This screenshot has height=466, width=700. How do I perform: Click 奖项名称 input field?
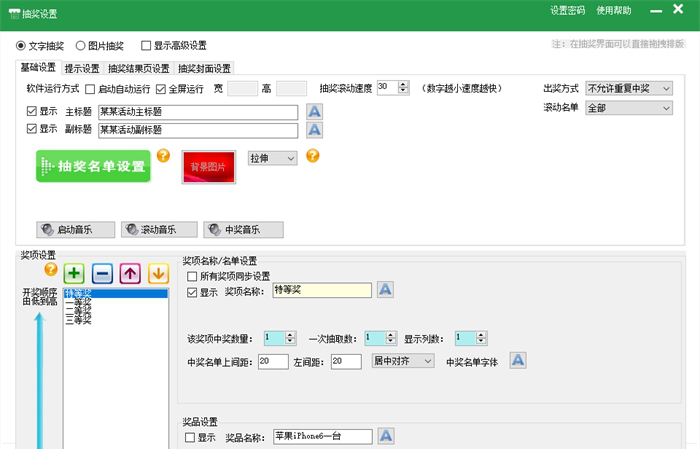click(322, 290)
